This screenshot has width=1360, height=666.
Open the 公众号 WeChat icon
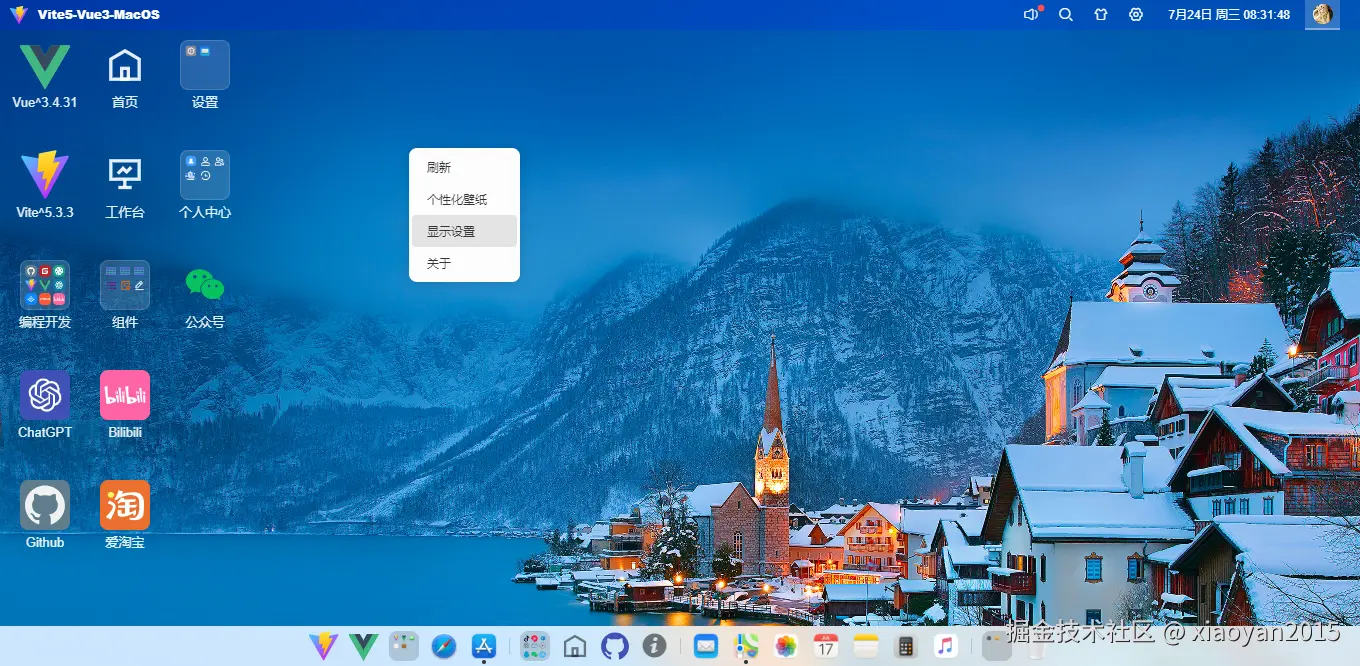click(x=204, y=283)
